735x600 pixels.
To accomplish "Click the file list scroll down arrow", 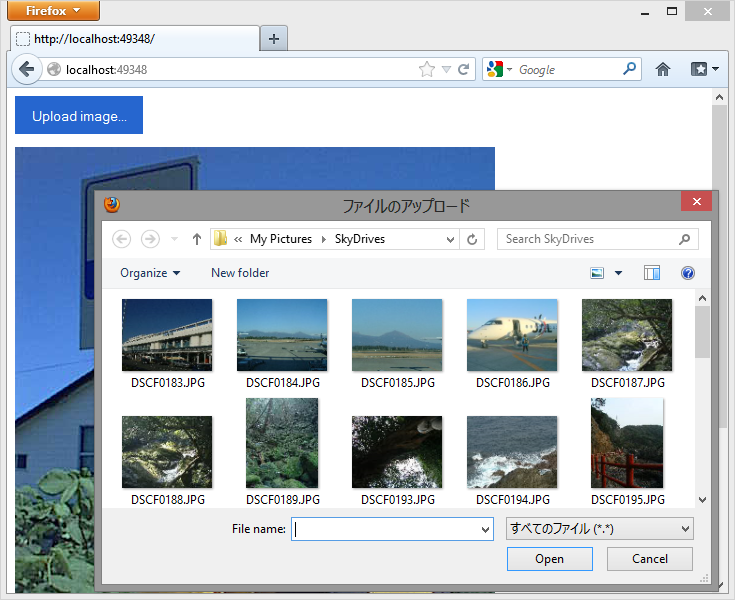I will click(x=702, y=500).
